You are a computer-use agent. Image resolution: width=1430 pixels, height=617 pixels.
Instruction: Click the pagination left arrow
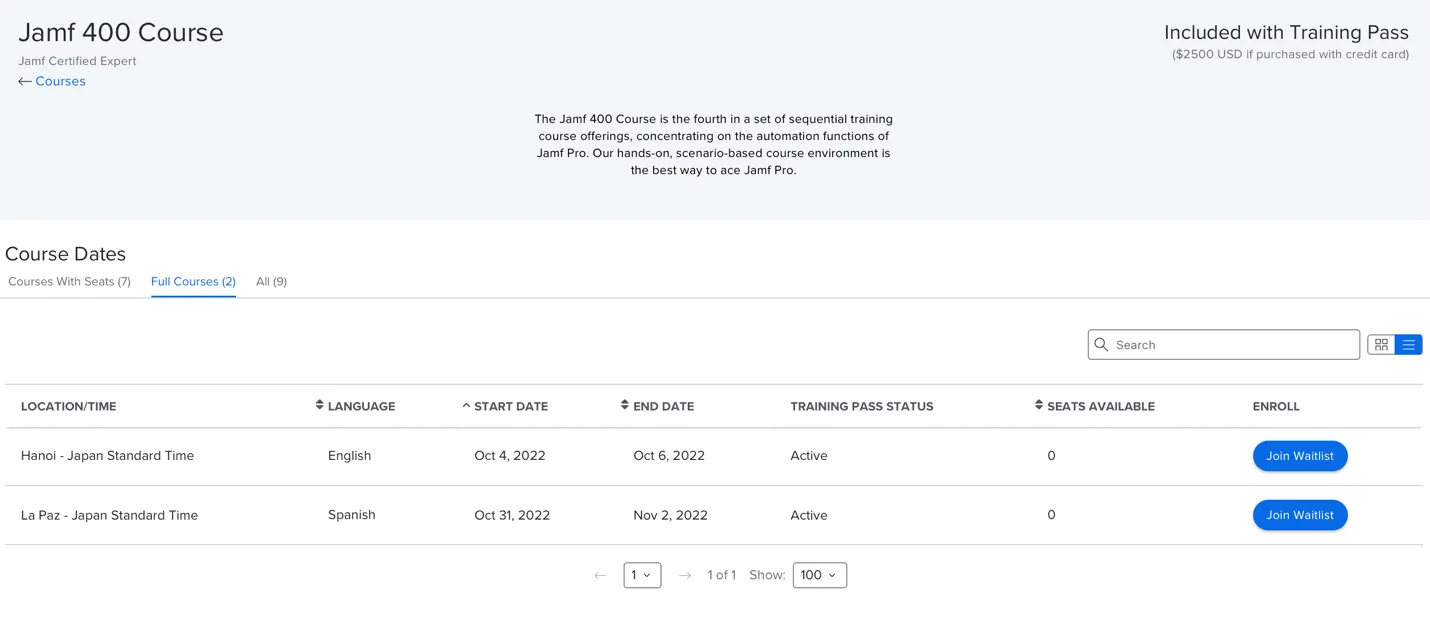point(599,575)
